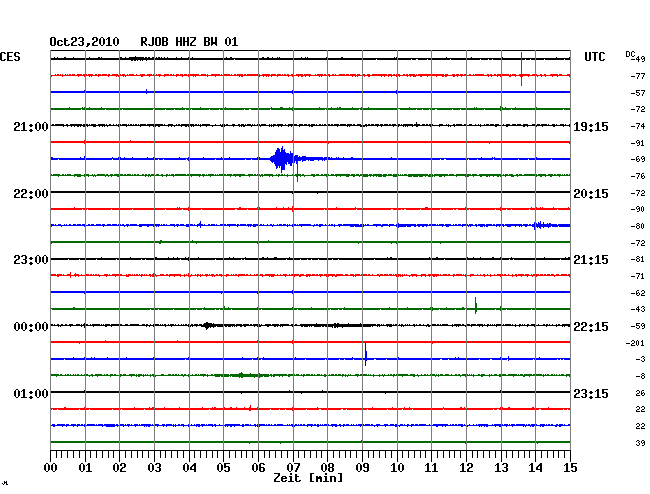The height and width of the screenshot is (494, 650).
Task: Select the 20:15 UTC label
Action: [x=591, y=194]
